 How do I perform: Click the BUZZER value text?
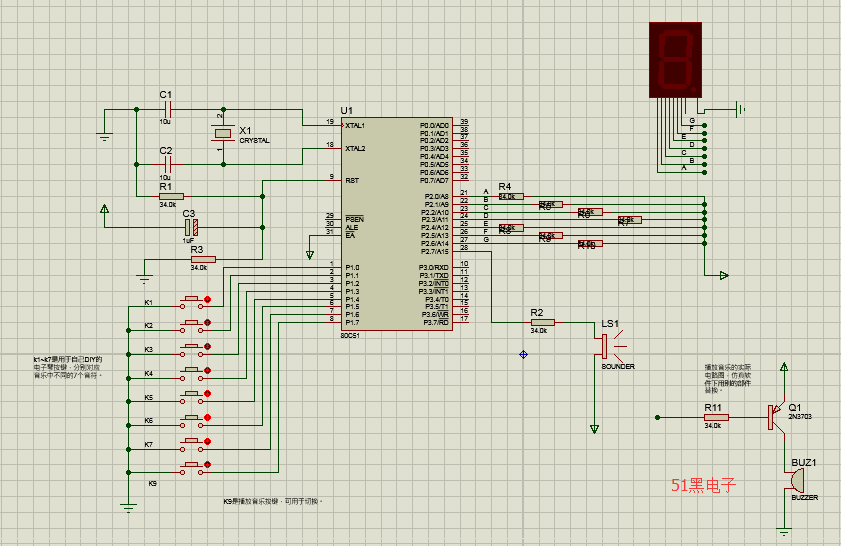click(x=805, y=497)
